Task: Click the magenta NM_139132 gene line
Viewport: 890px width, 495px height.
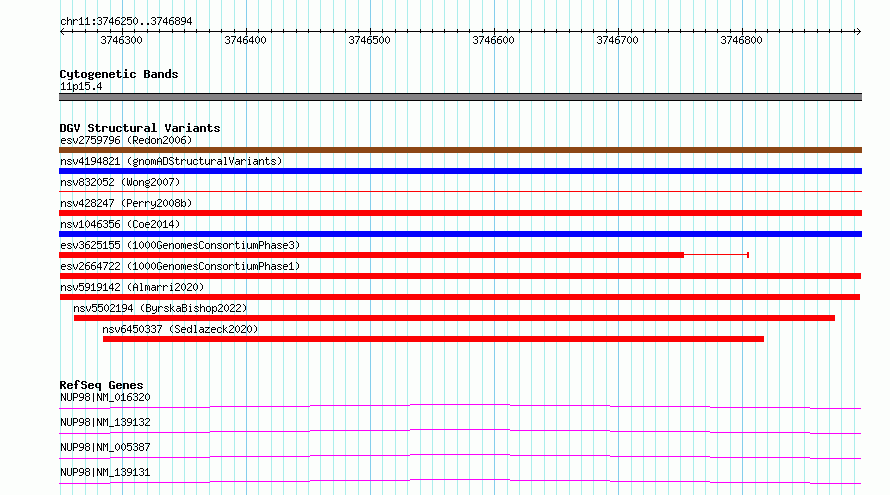Action: pyautogui.click(x=460, y=431)
